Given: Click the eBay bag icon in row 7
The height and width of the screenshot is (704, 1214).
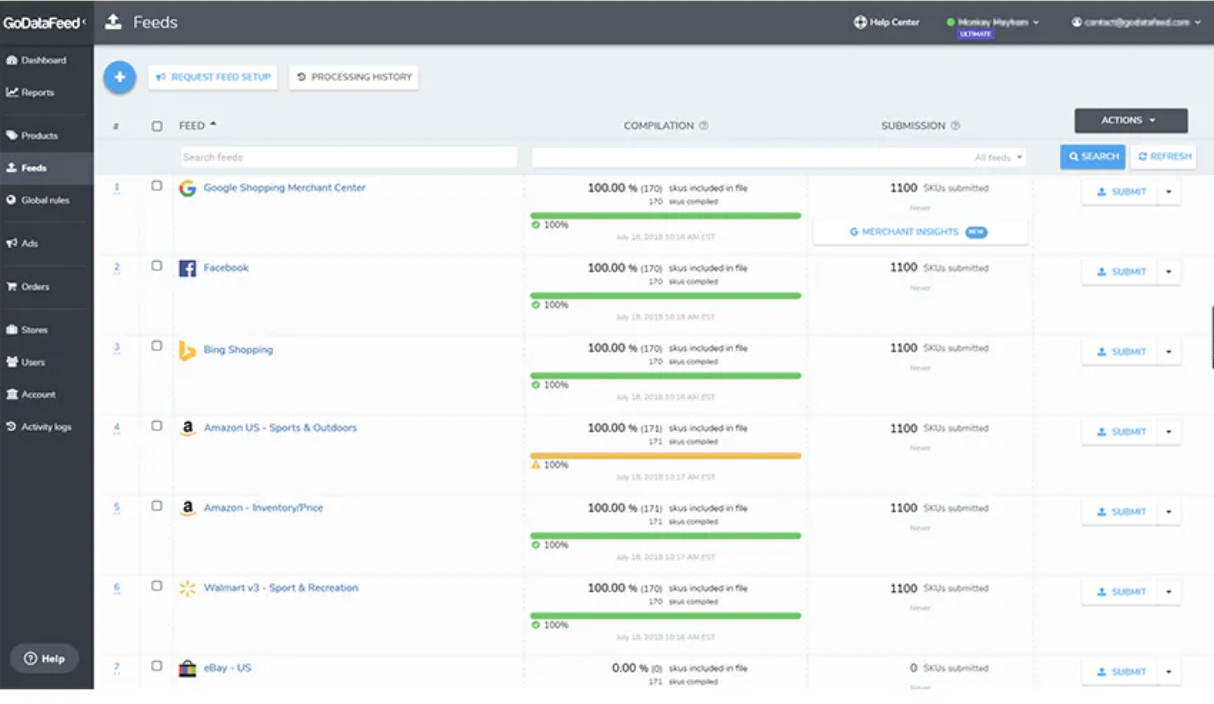Looking at the screenshot, I should tap(187, 668).
